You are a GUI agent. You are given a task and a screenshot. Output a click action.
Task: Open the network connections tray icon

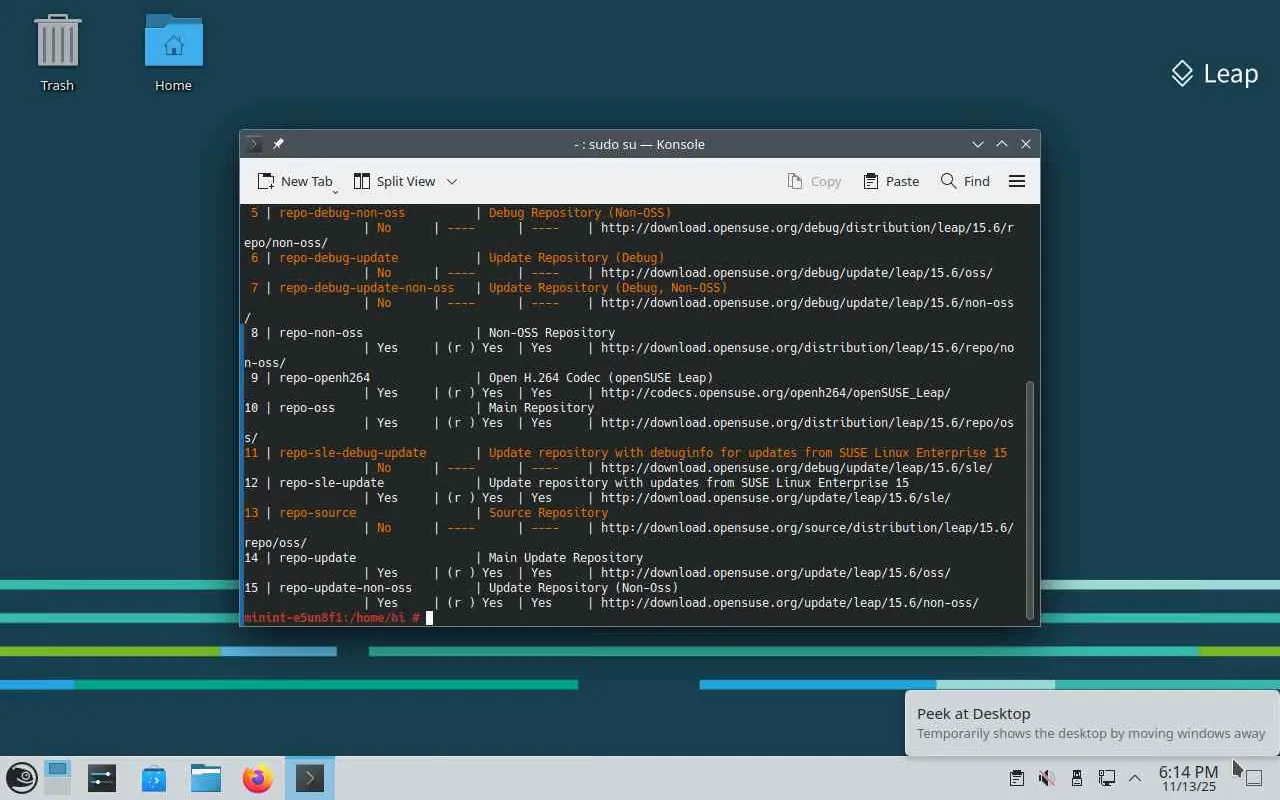[x=1107, y=778]
